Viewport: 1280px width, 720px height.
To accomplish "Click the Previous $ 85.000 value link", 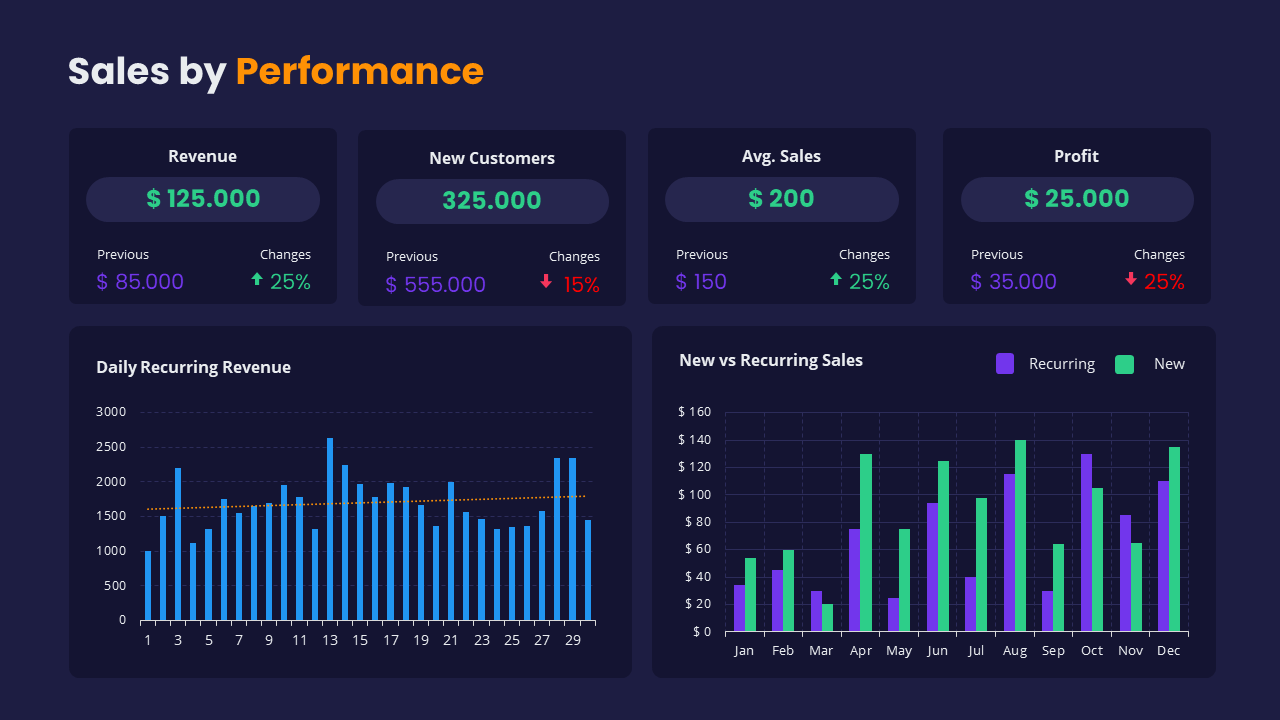I will [140, 281].
